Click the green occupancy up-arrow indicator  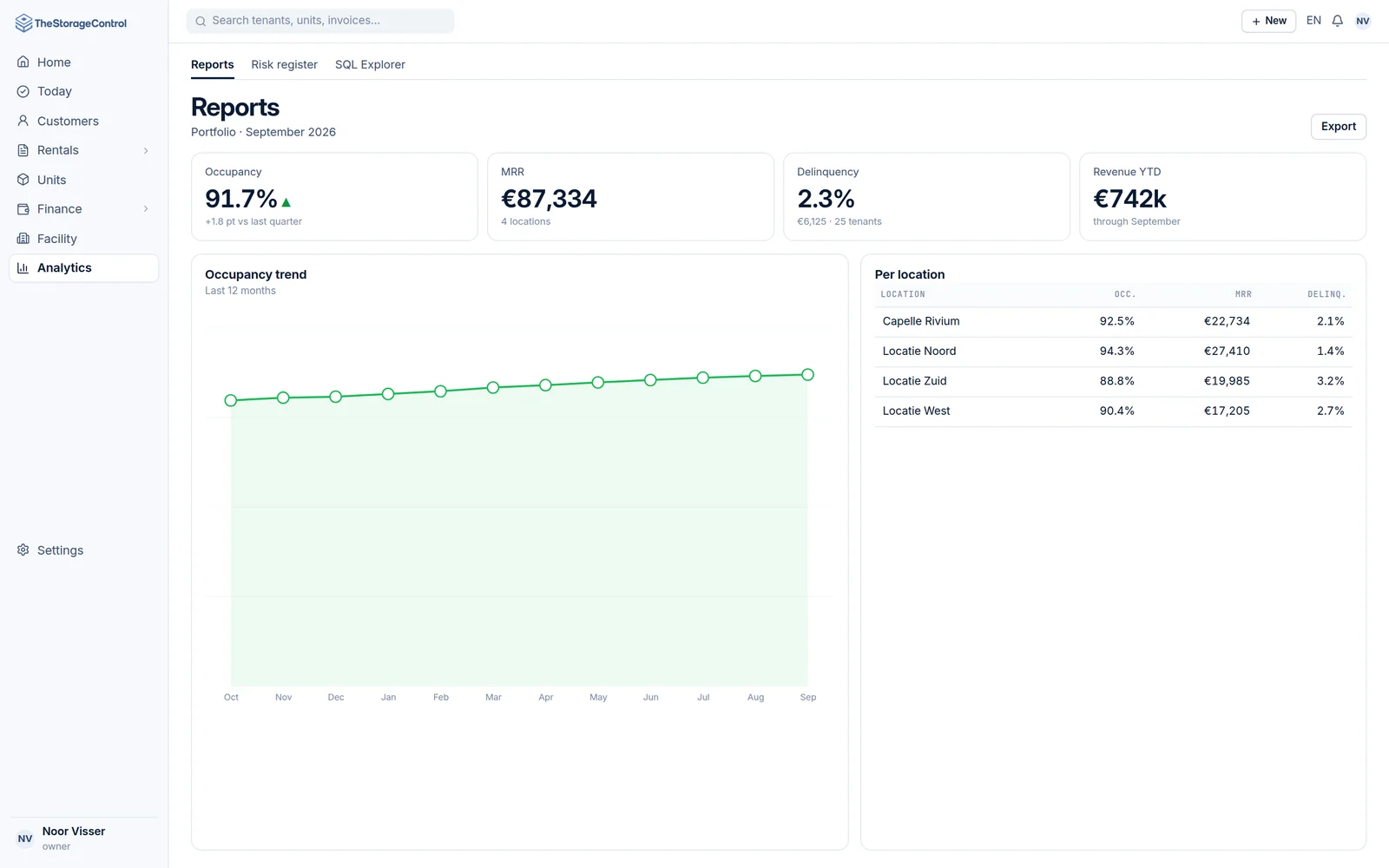click(x=286, y=202)
